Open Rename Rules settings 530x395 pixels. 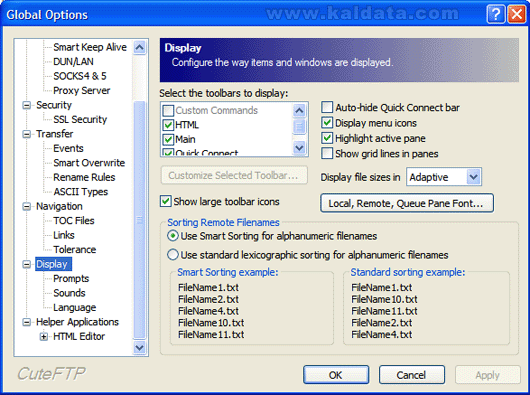[84, 177]
